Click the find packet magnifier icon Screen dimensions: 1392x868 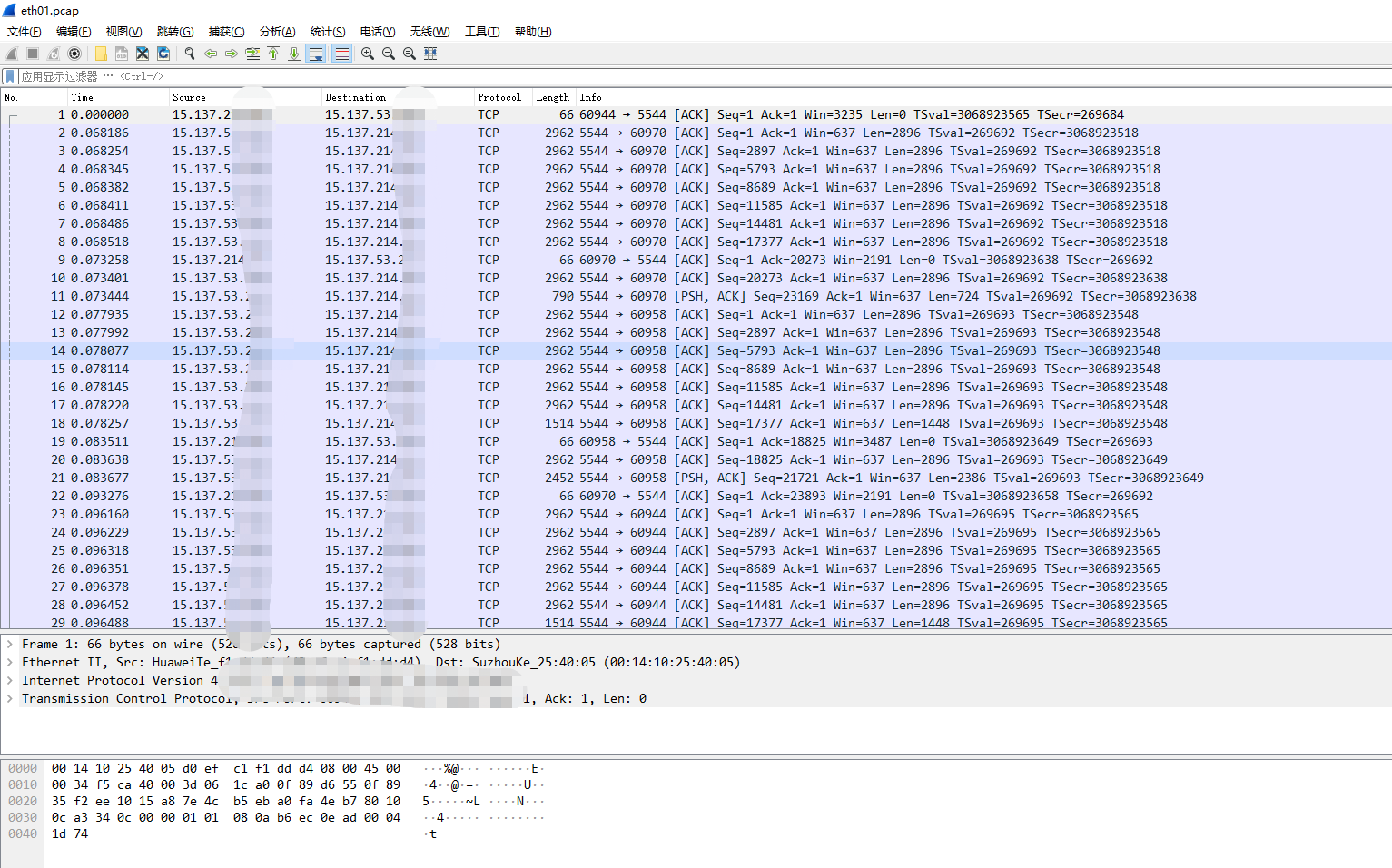coord(190,54)
